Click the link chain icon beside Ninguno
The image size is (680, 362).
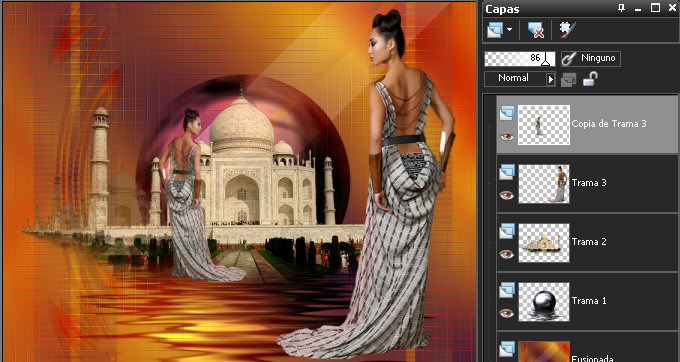[x=569, y=59]
